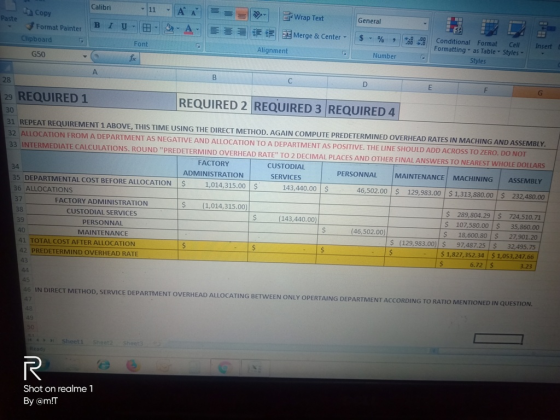560x420 pixels.
Task: Apply Percent Style
Action: pos(381,39)
